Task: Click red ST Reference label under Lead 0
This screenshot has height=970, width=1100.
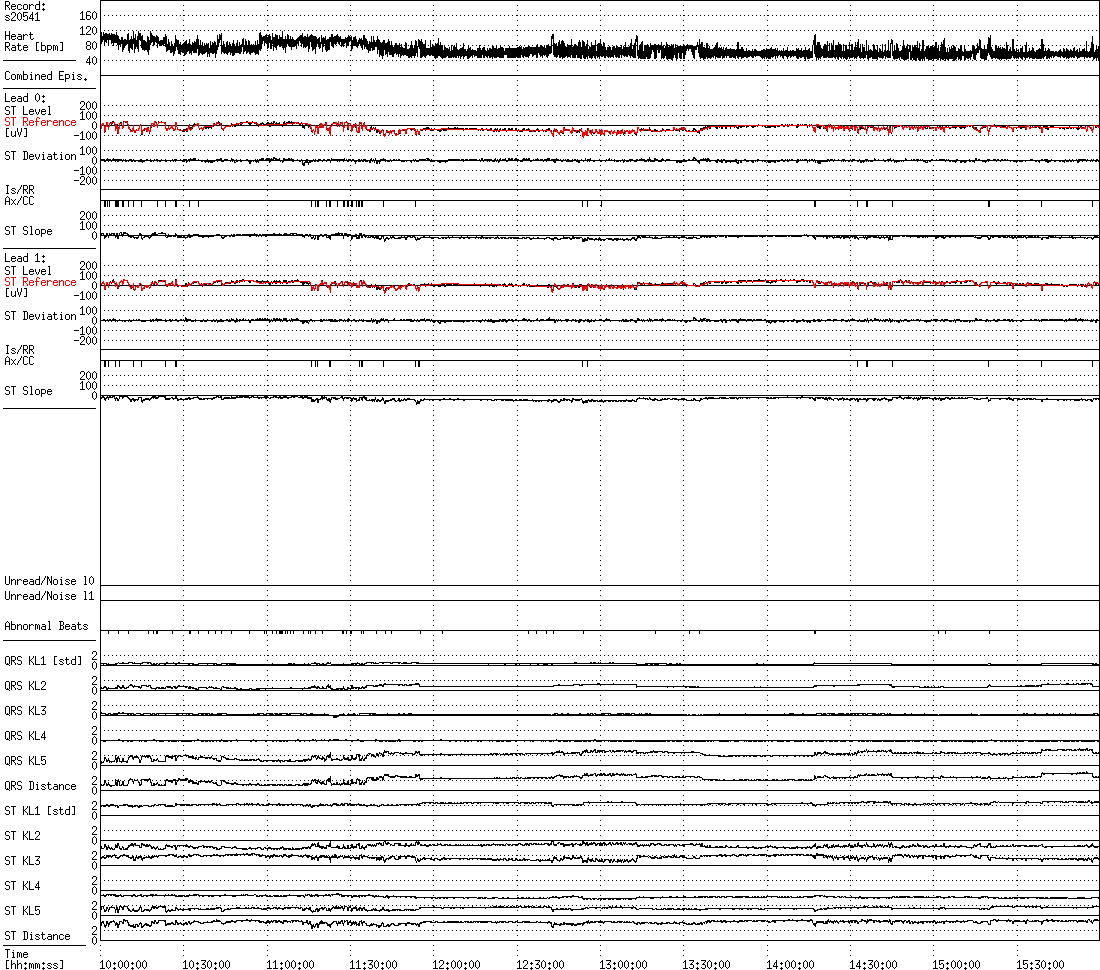Action: tap(40, 122)
